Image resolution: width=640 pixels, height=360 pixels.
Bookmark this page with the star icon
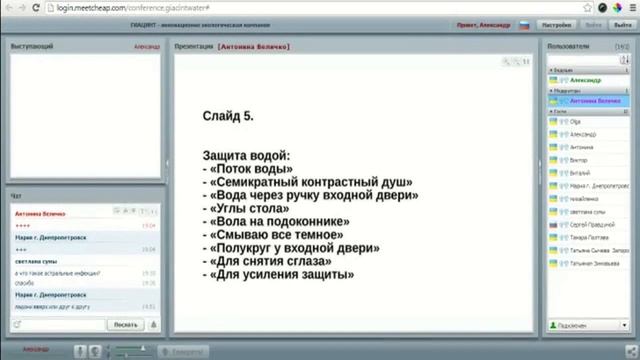pos(587,8)
